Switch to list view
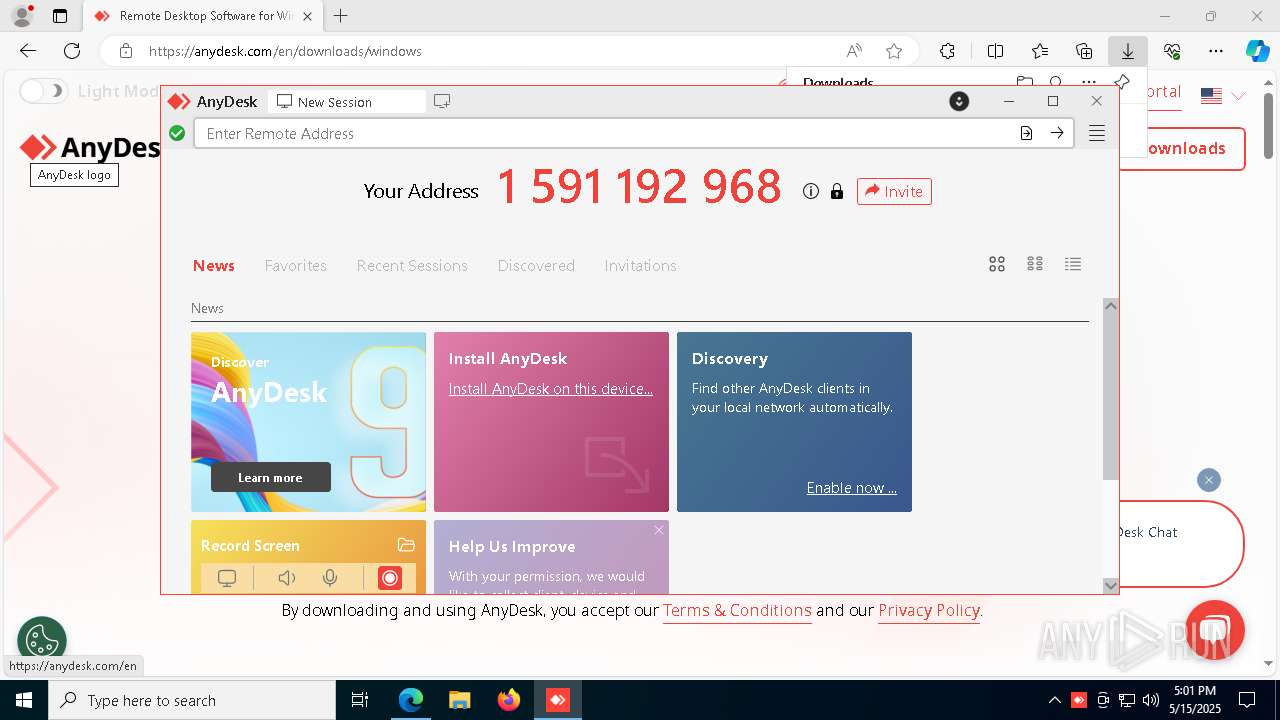The width and height of the screenshot is (1280, 720). pos(1073,264)
